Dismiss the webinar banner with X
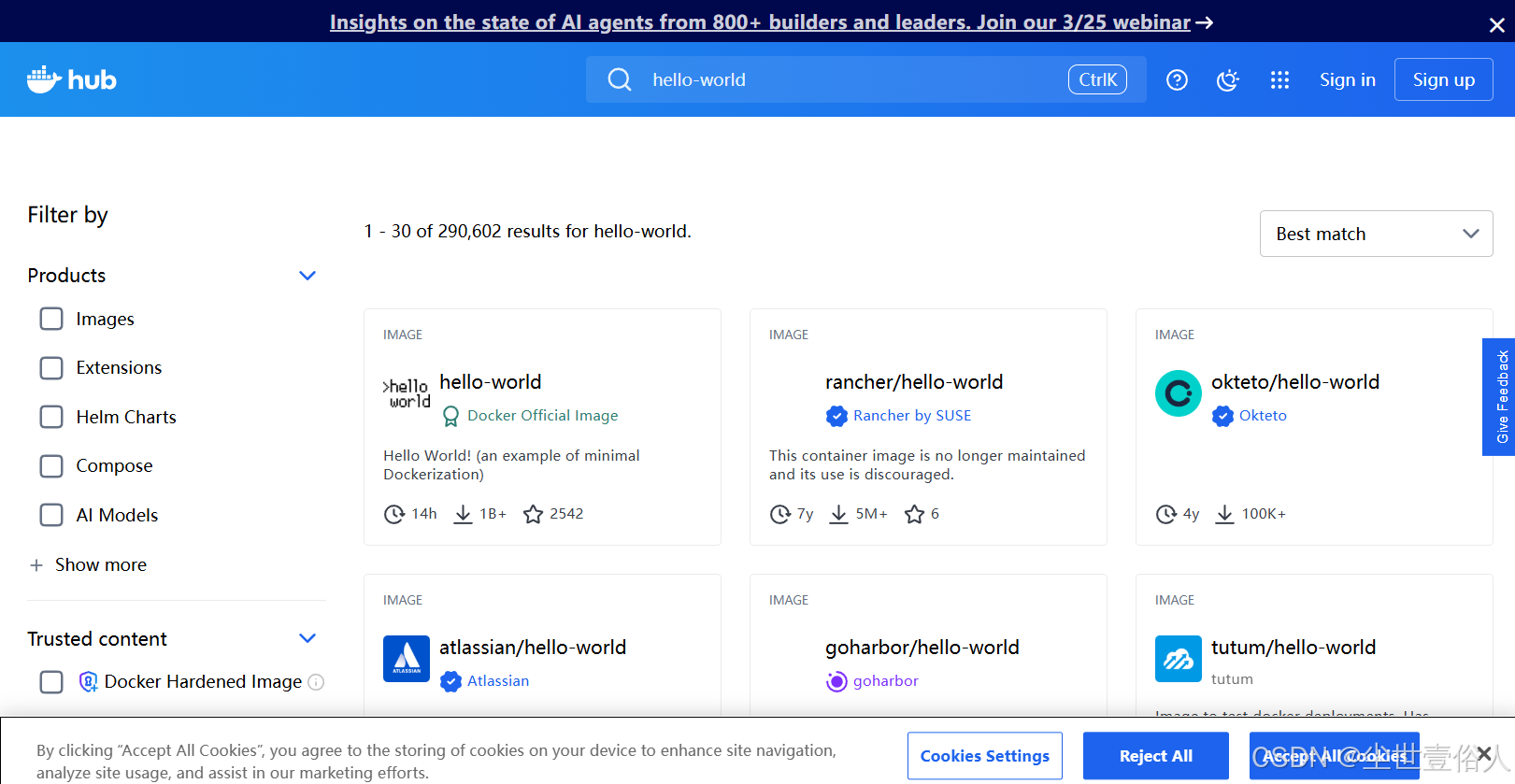 click(x=1496, y=25)
